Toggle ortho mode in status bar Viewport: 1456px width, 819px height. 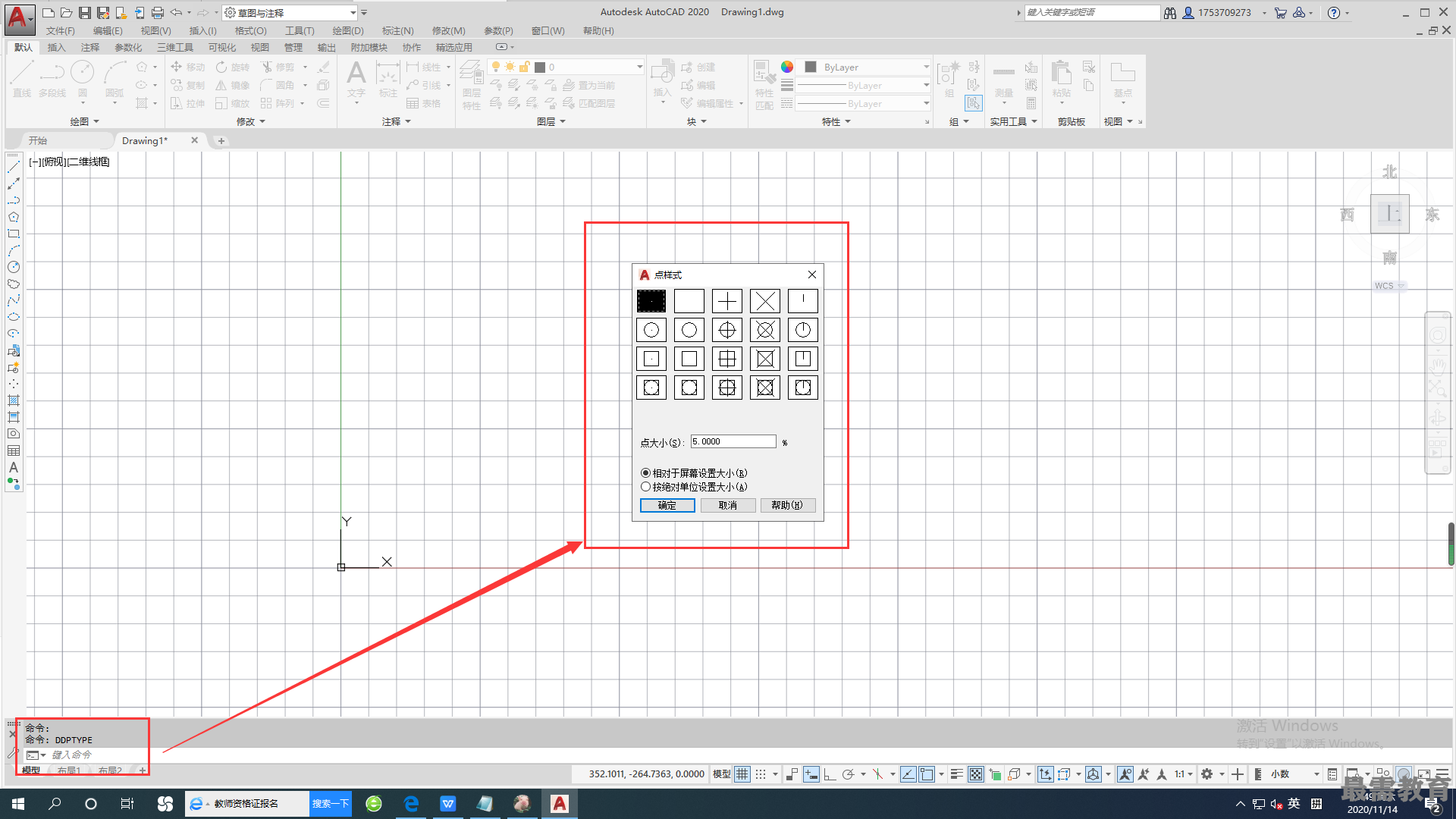click(x=830, y=774)
